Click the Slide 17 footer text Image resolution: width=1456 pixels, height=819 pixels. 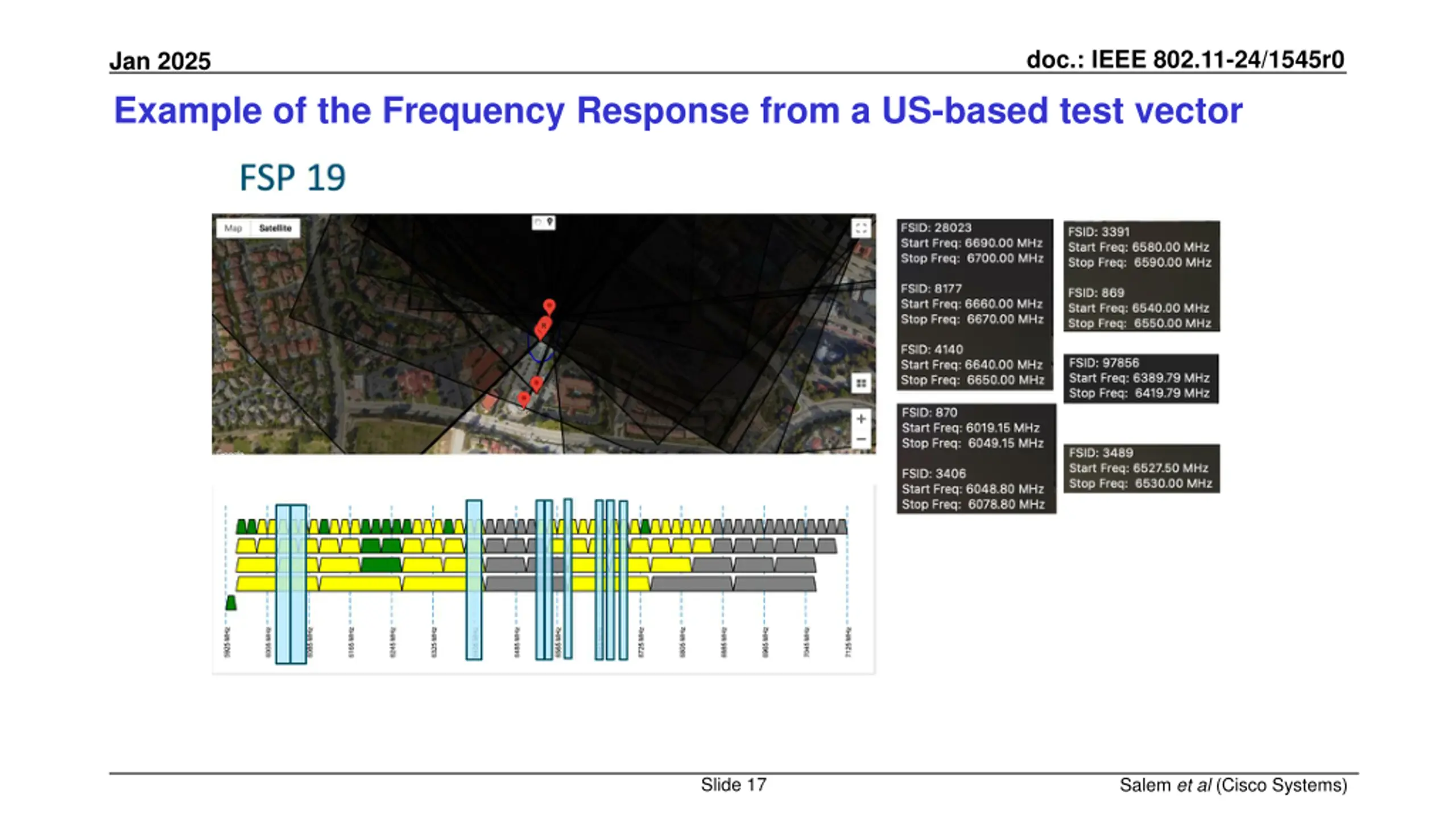click(734, 785)
